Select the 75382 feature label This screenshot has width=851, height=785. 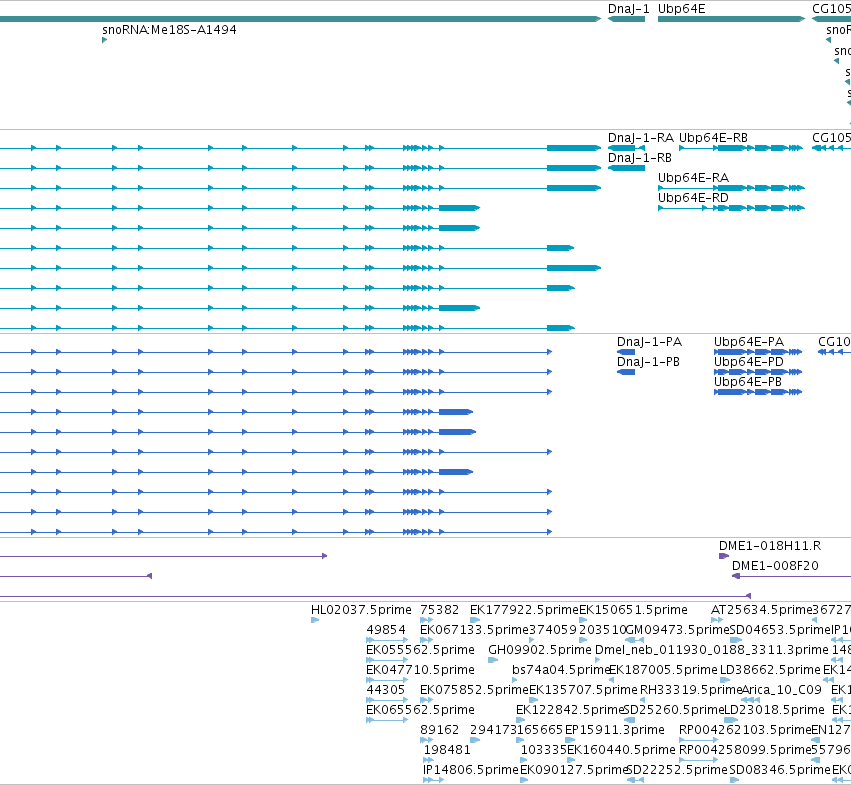440,610
